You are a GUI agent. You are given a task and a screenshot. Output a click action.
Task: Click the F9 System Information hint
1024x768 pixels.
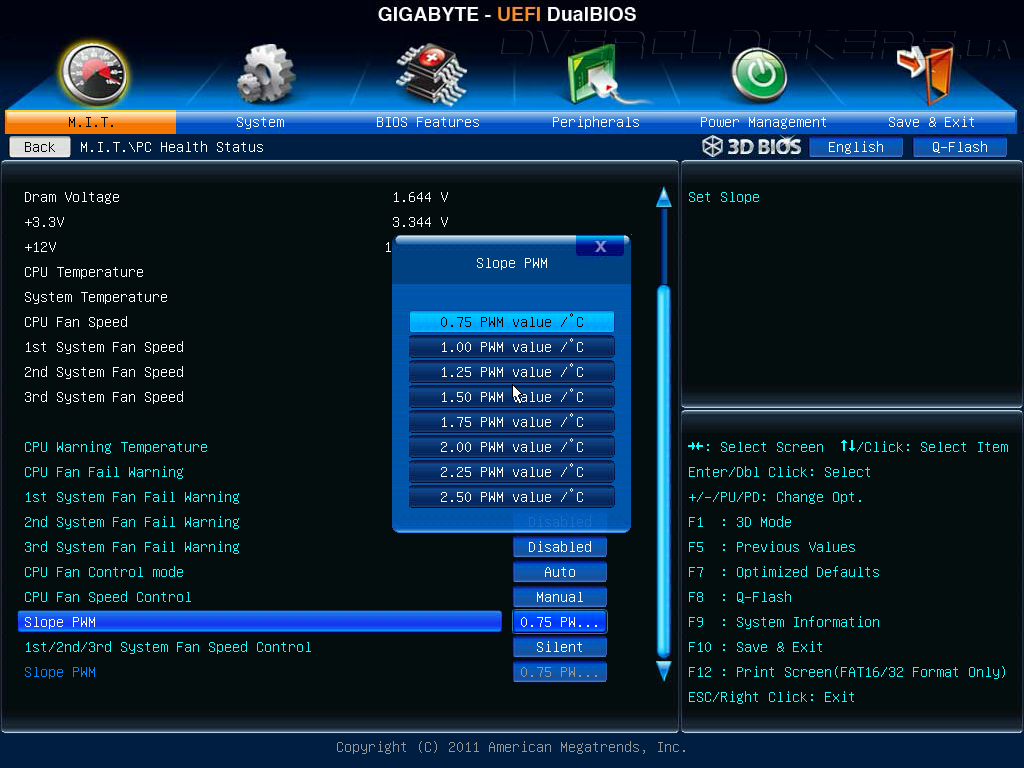pos(784,622)
